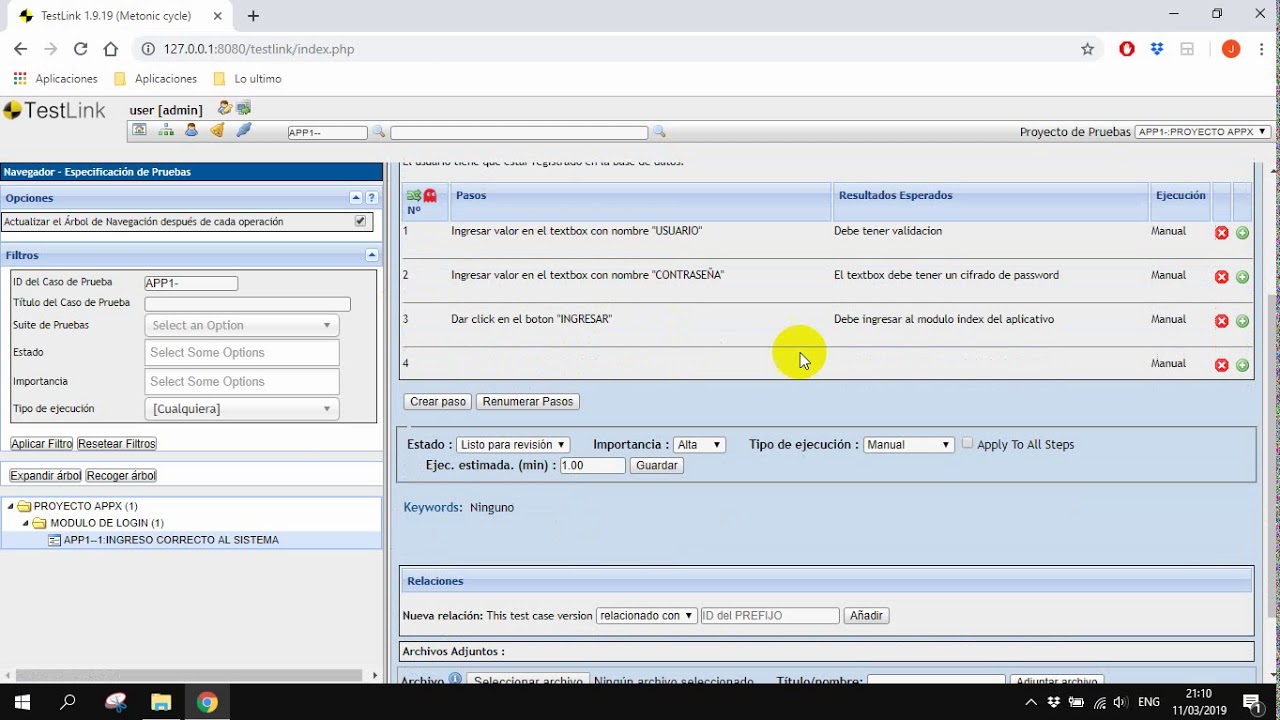This screenshot has height=720, width=1280.
Task: Click the Ejec. estimada minutes input field
Action: click(592, 465)
